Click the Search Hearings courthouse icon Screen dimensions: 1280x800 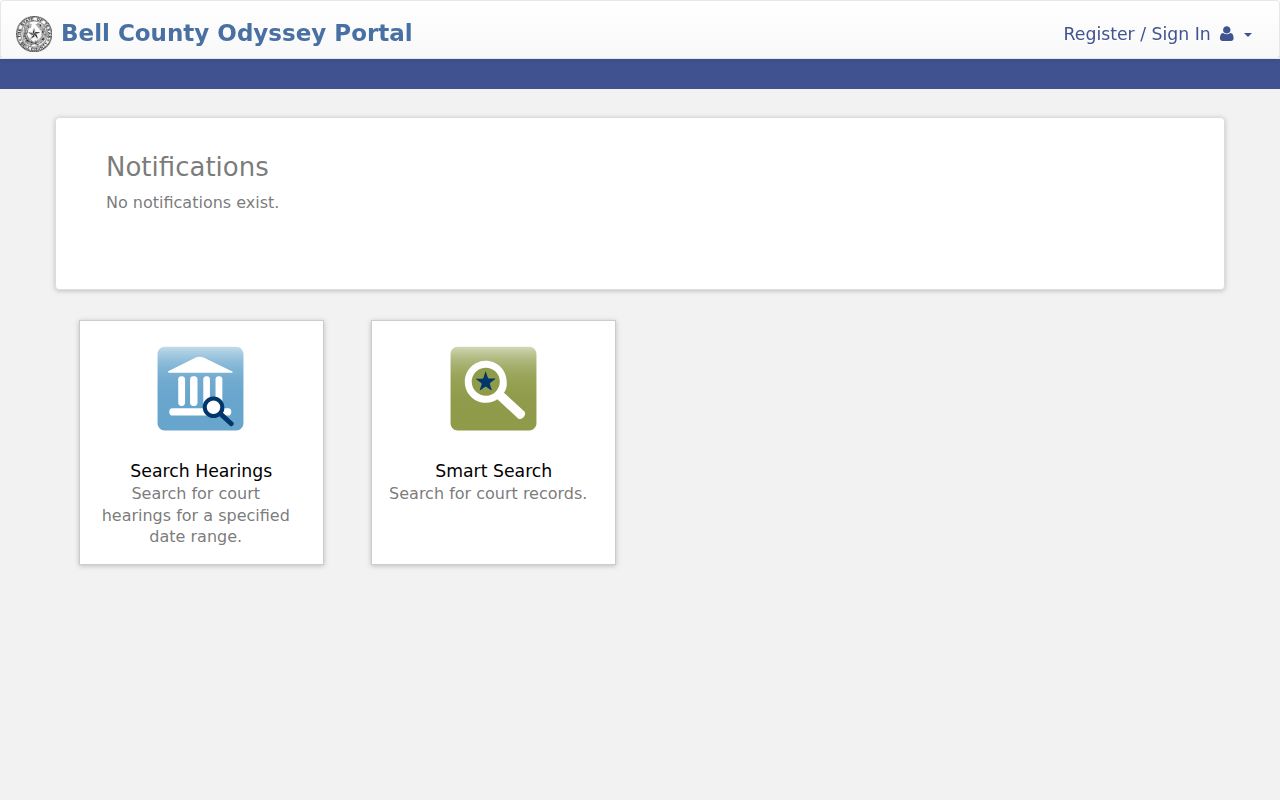point(200,389)
